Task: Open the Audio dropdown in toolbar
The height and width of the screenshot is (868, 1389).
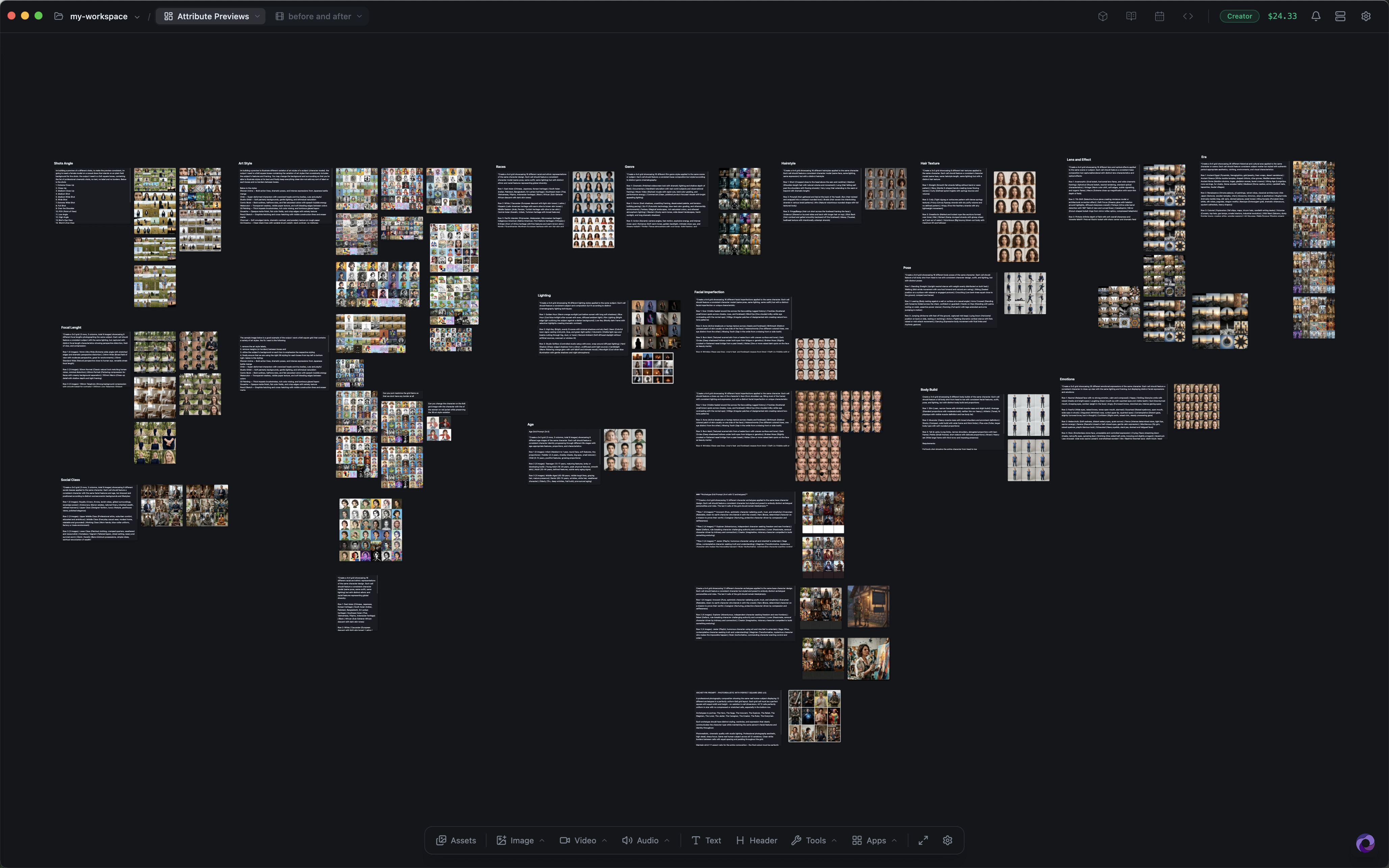Action: (667, 840)
